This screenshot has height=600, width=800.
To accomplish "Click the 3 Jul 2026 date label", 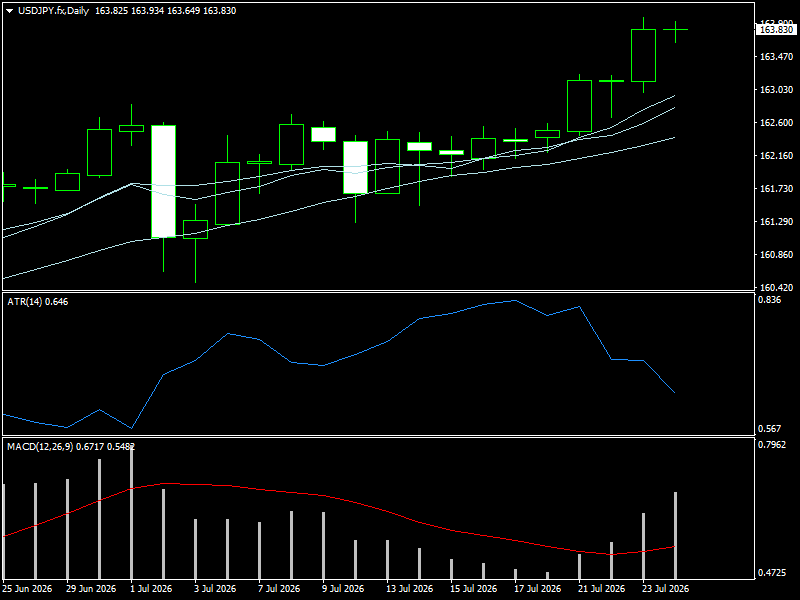I will (x=215, y=589).
